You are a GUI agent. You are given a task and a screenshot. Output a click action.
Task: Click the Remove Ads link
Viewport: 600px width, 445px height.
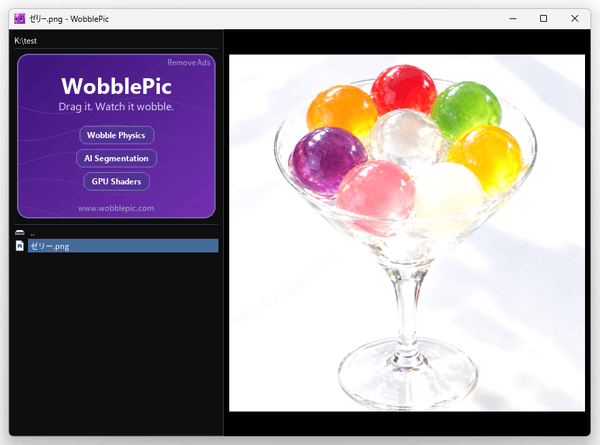click(x=189, y=62)
